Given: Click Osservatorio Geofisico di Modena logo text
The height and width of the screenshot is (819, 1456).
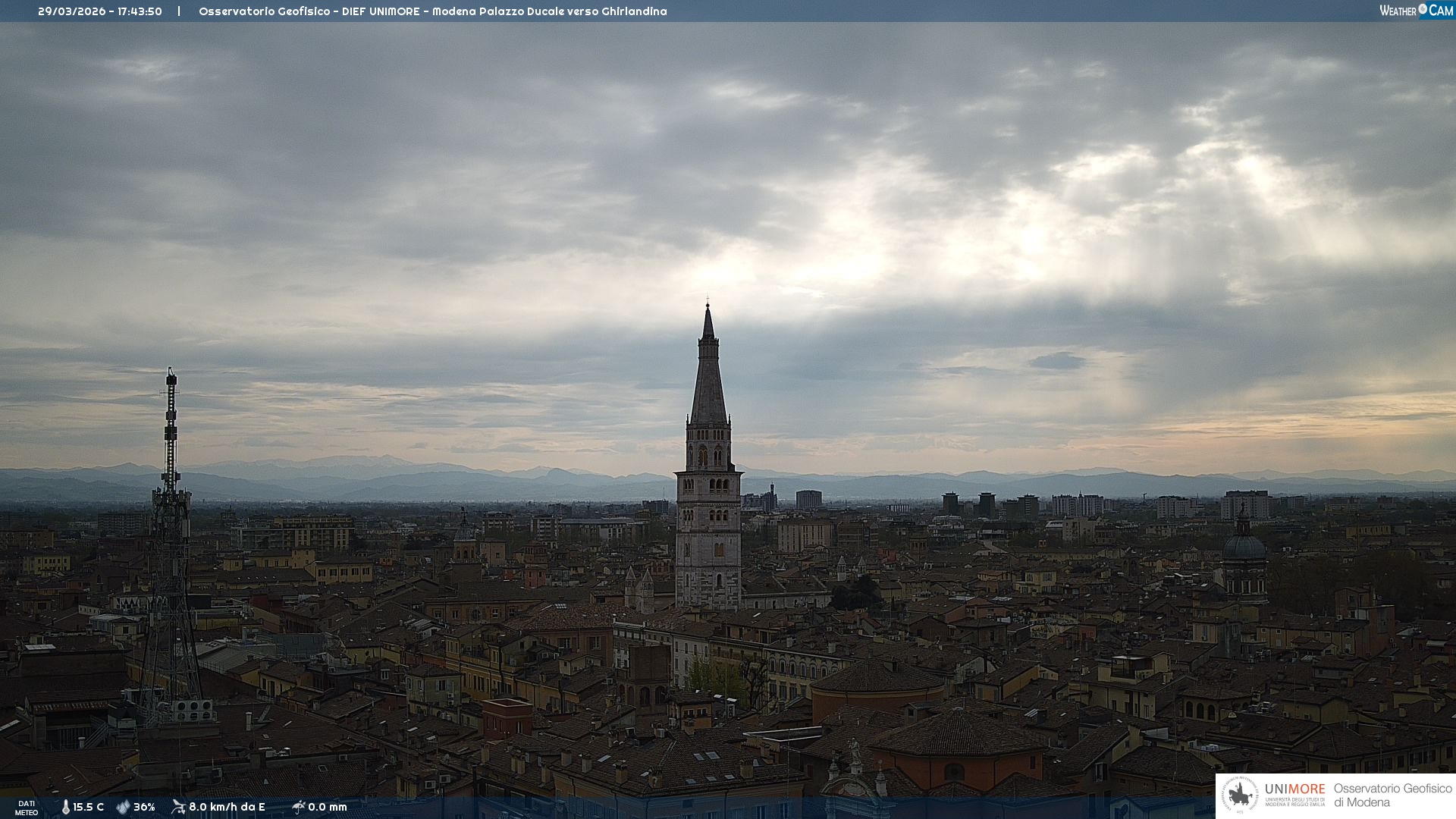Looking at the screenshot, I should [x=1392, y=795].
